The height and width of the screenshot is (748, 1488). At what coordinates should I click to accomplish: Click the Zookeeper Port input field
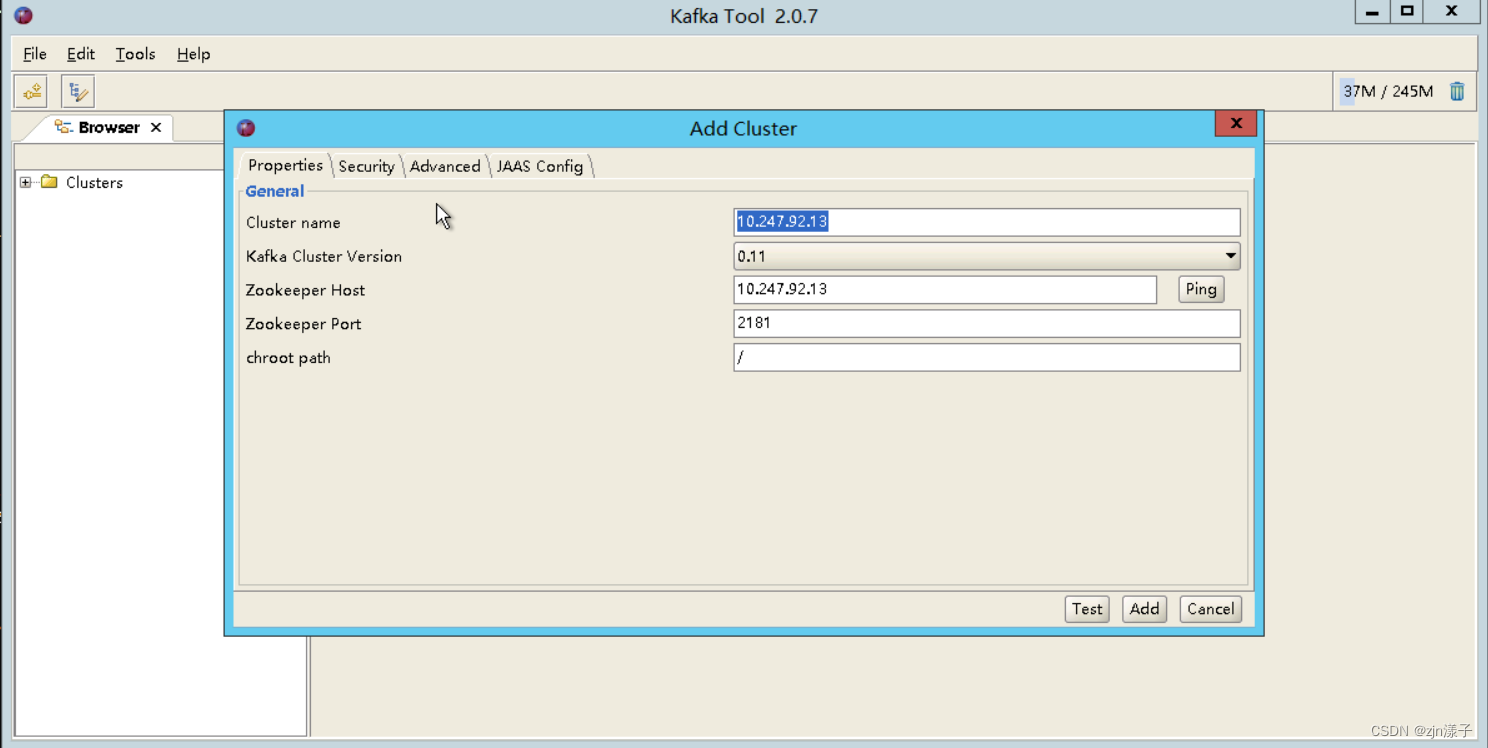tap(987, 323)
